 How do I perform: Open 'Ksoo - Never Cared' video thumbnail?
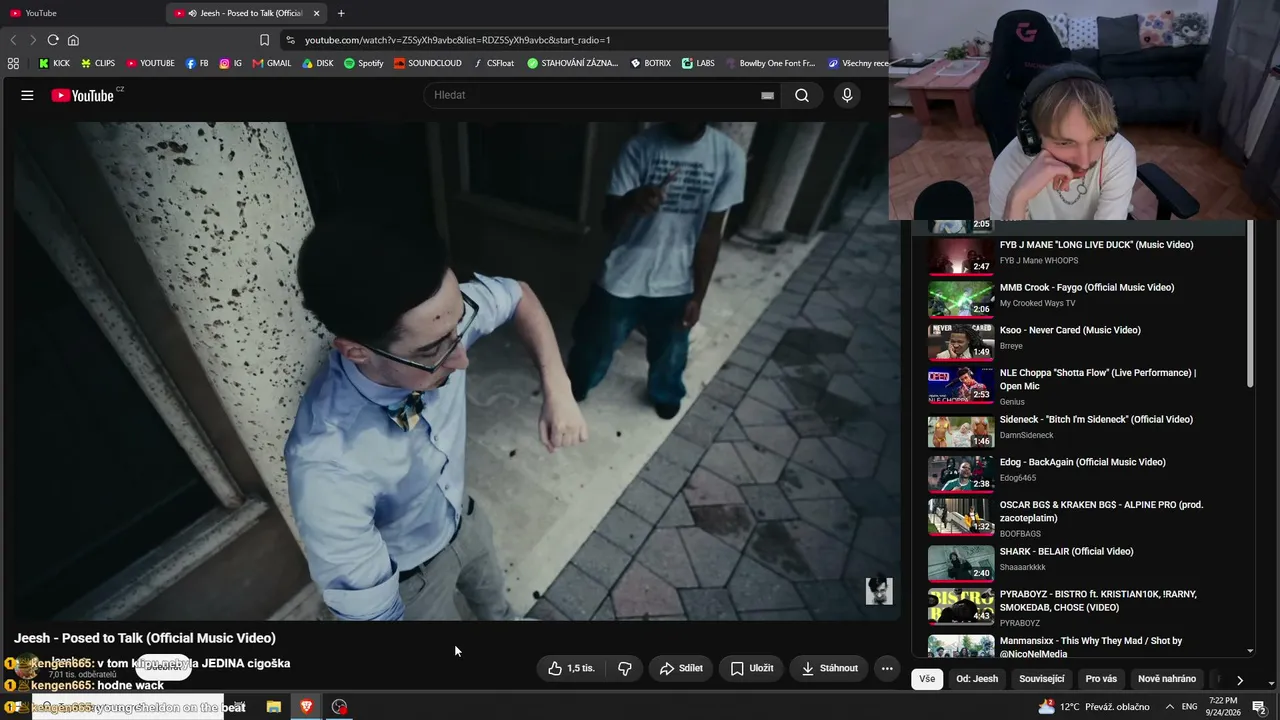(961, 341)
